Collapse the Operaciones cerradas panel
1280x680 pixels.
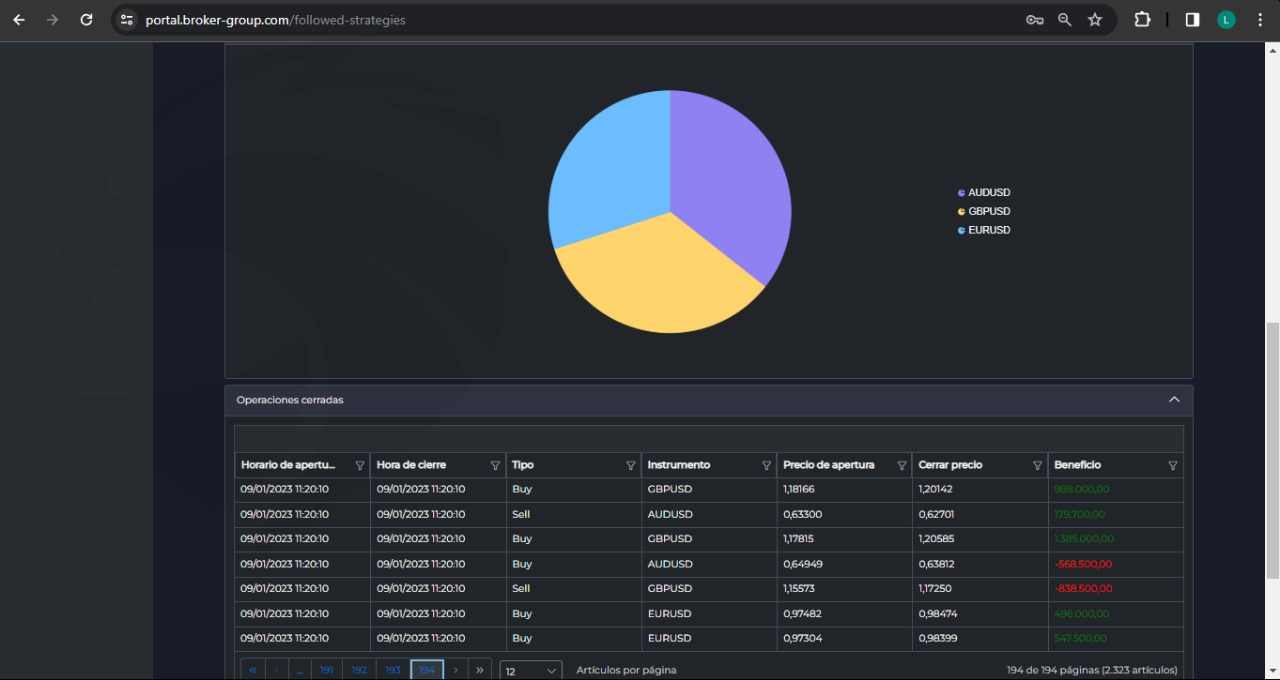coord(1174,400)
